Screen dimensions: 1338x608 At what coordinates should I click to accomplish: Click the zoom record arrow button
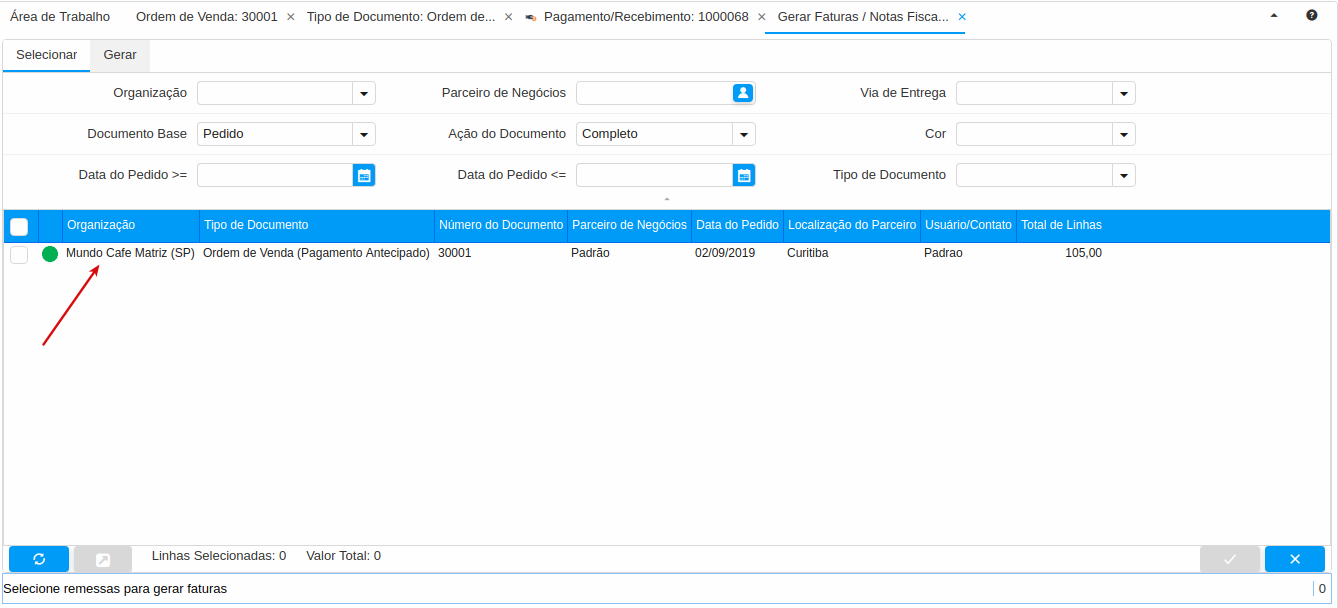[x=103, y=559]
